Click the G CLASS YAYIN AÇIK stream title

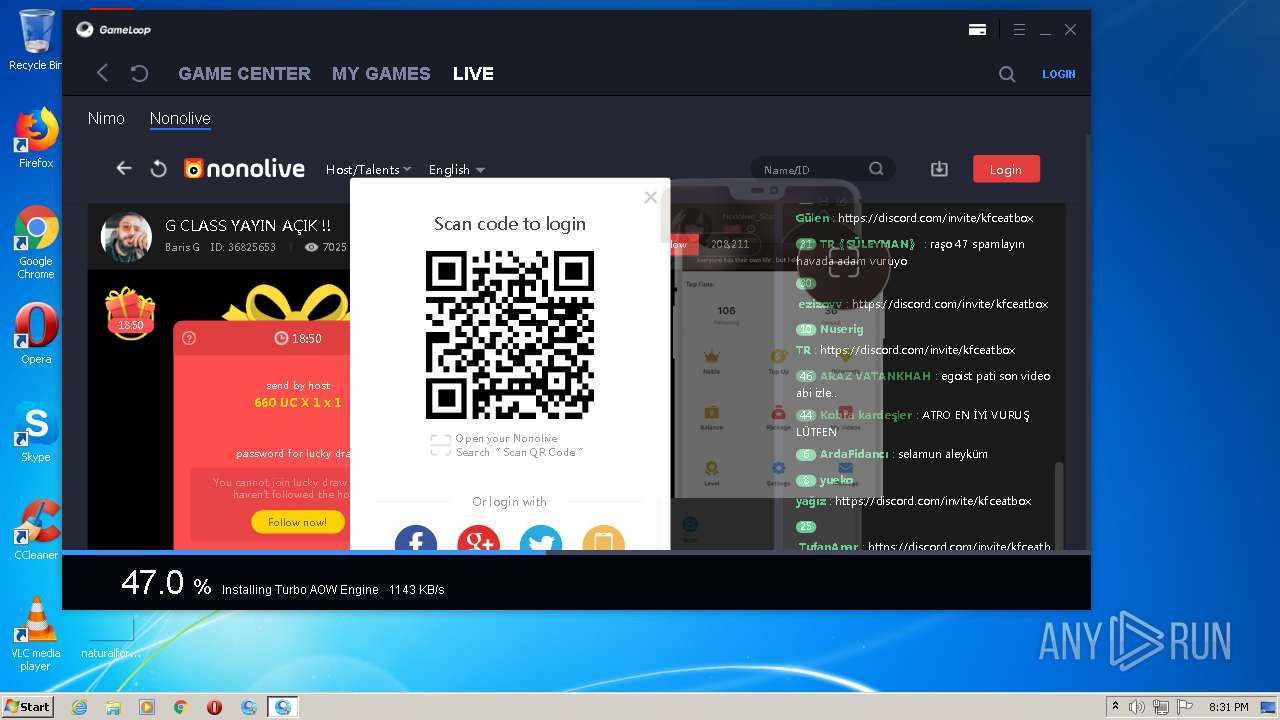coord(248,226)
